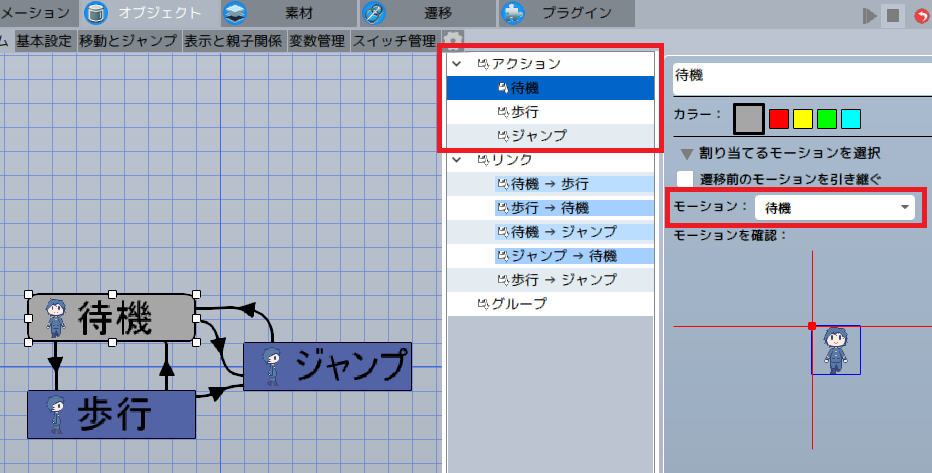932x473 pixels.
Task: Select the グループ tree item
Action: [x=550, y=304]
